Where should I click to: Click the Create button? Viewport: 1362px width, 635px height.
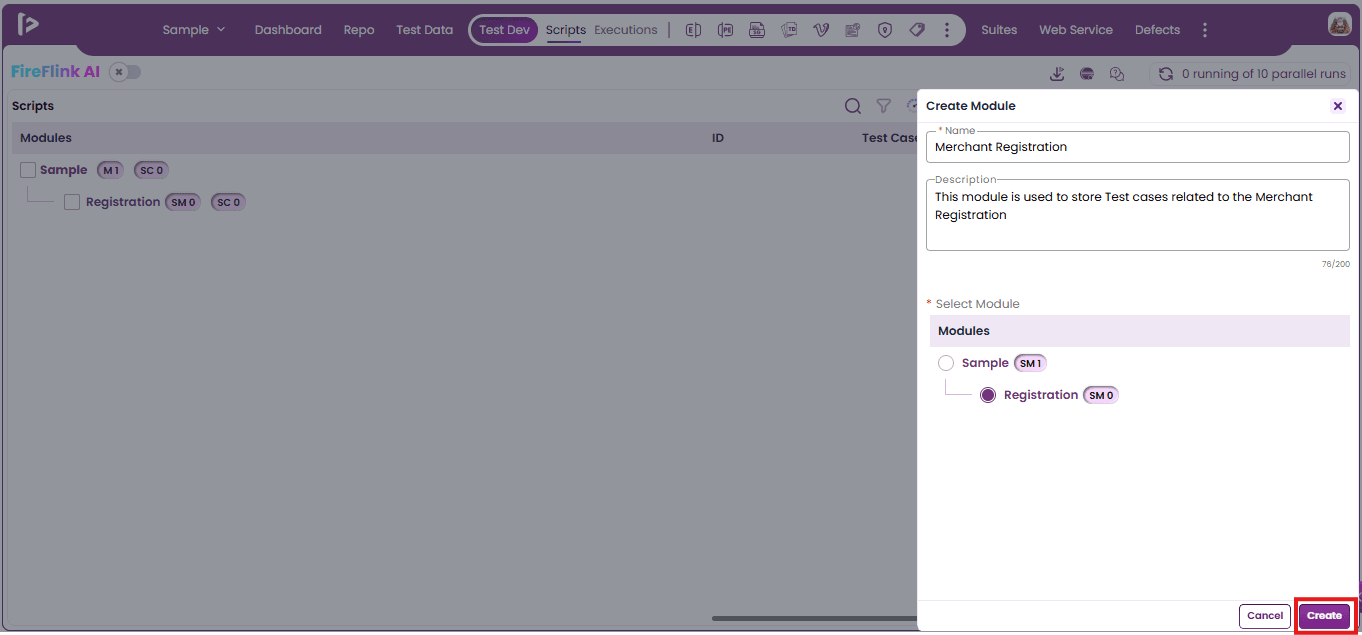[x=1324, y=616]
